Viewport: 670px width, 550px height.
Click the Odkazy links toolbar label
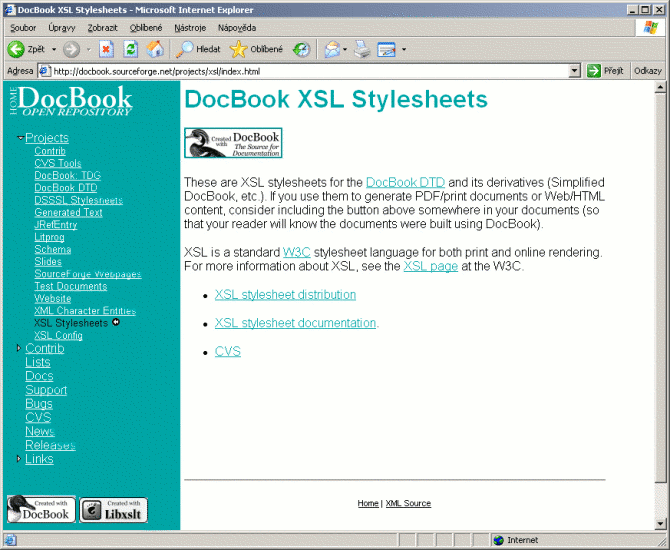coord(648,71)
